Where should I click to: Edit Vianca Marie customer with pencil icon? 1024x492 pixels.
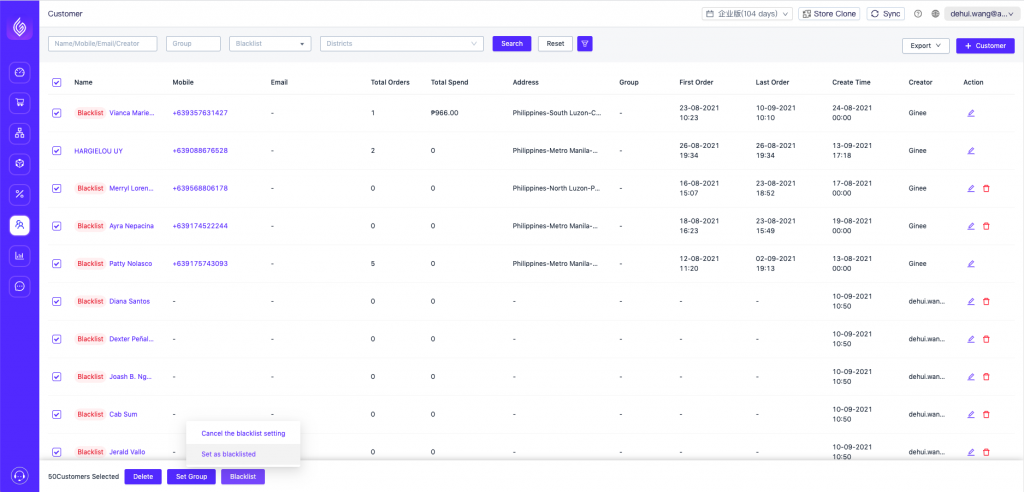[x=970, y=113]
